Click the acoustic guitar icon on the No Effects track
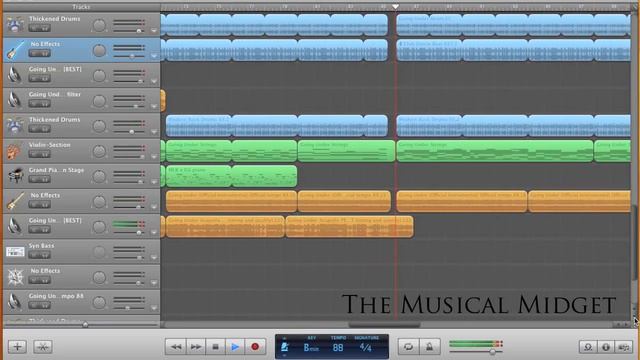Viewport: 640px width, 360px height. click(15, 201)
